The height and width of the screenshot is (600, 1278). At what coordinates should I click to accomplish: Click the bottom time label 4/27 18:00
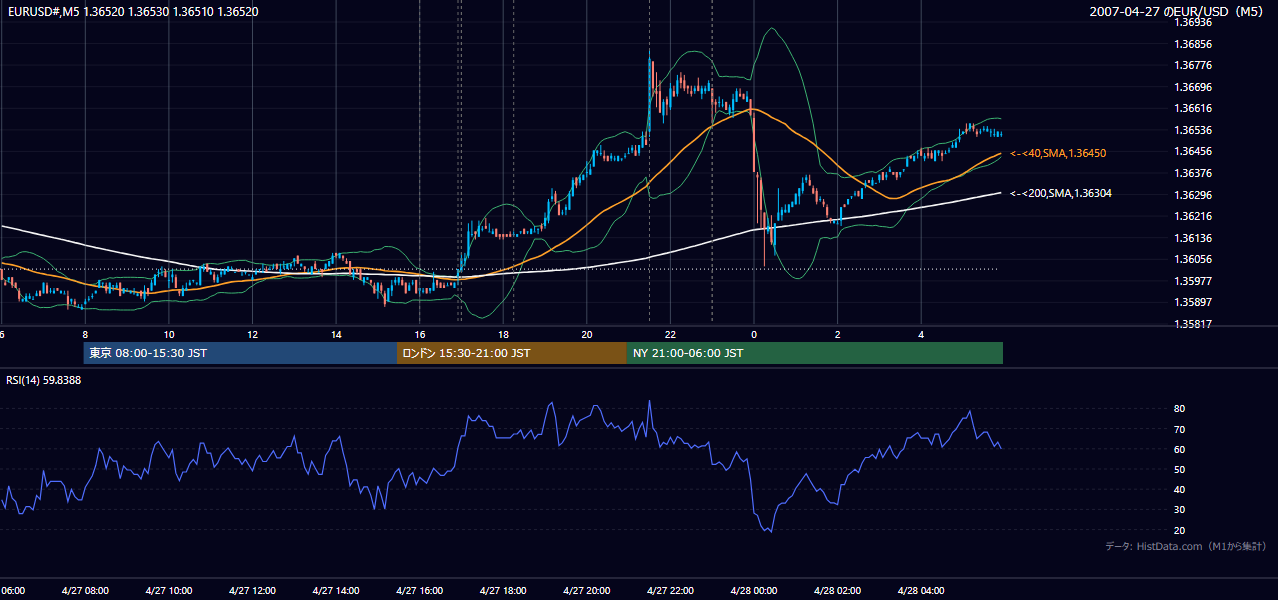[x=503, y=591]
